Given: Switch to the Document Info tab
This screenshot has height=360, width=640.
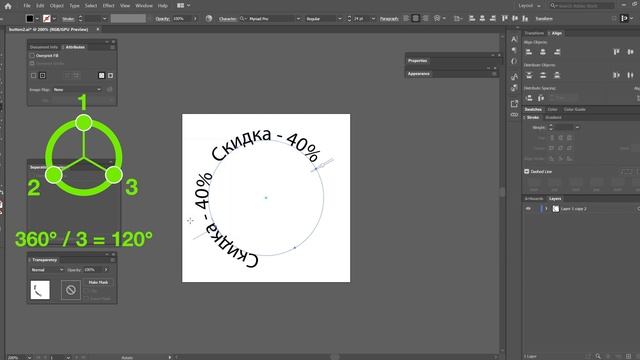Looking at the screenshot, I should pyautogui.click(x=44, y=47).
